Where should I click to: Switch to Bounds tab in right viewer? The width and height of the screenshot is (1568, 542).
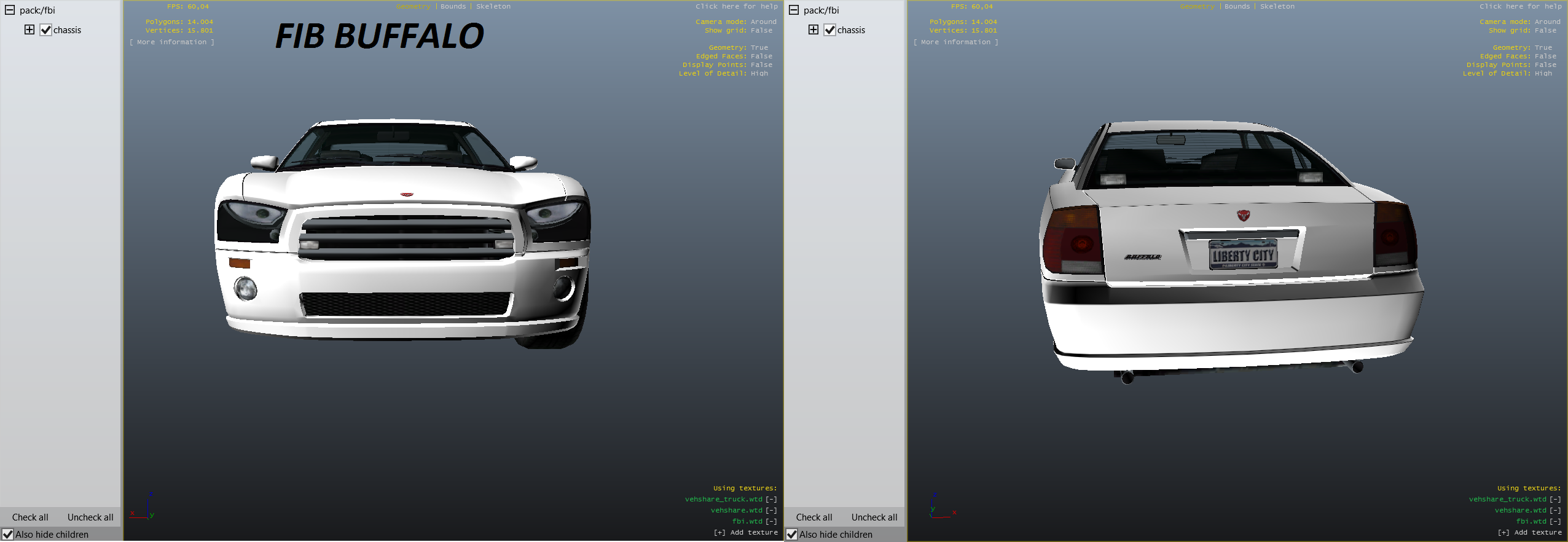(x=1237, y=6)
